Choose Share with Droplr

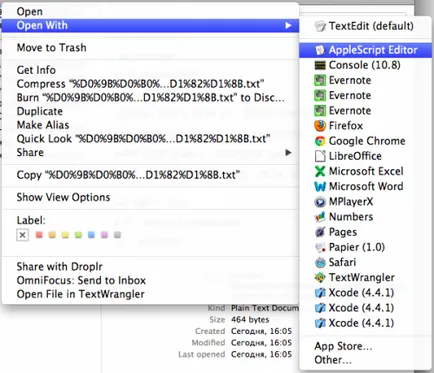click(150, 267)
